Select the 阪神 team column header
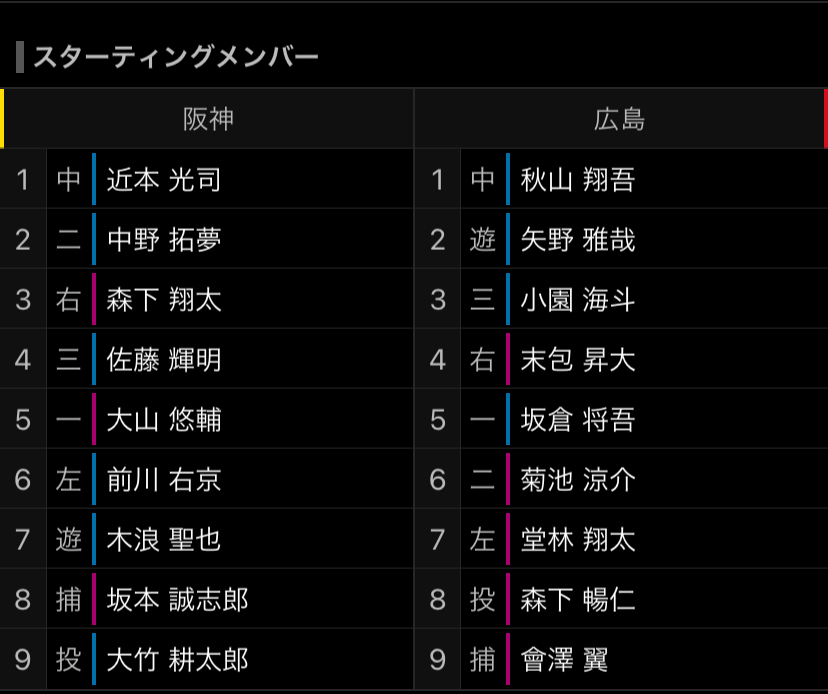The image size is (828, 694). click(x=208, y=120)
